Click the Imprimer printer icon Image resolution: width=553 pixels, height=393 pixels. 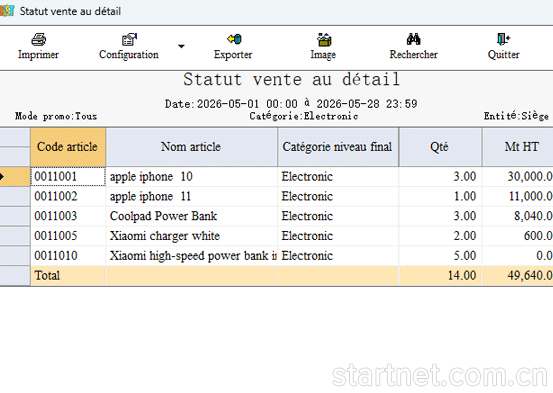click(x=38, y=39)
